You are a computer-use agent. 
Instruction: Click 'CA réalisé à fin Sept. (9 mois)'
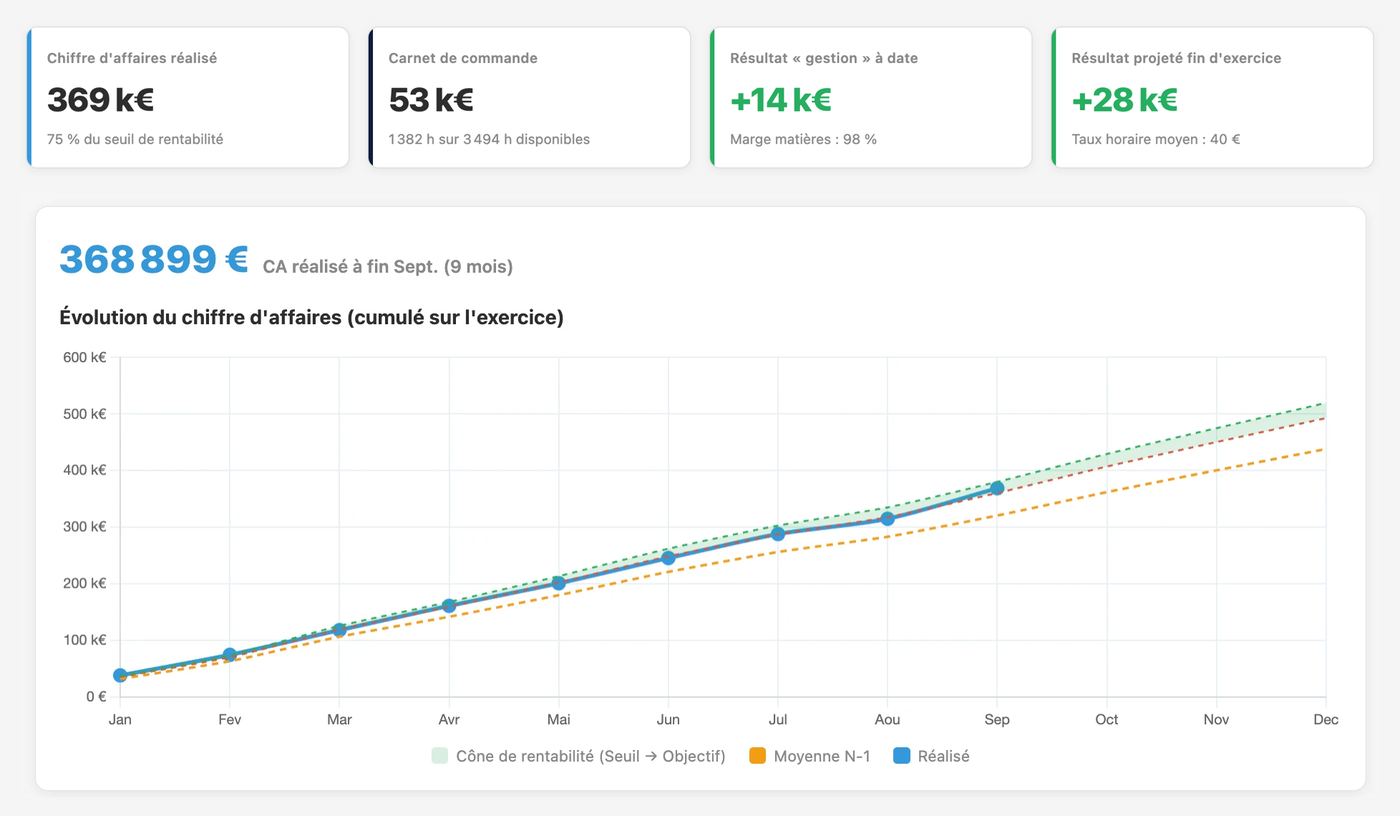click(388, 266)
